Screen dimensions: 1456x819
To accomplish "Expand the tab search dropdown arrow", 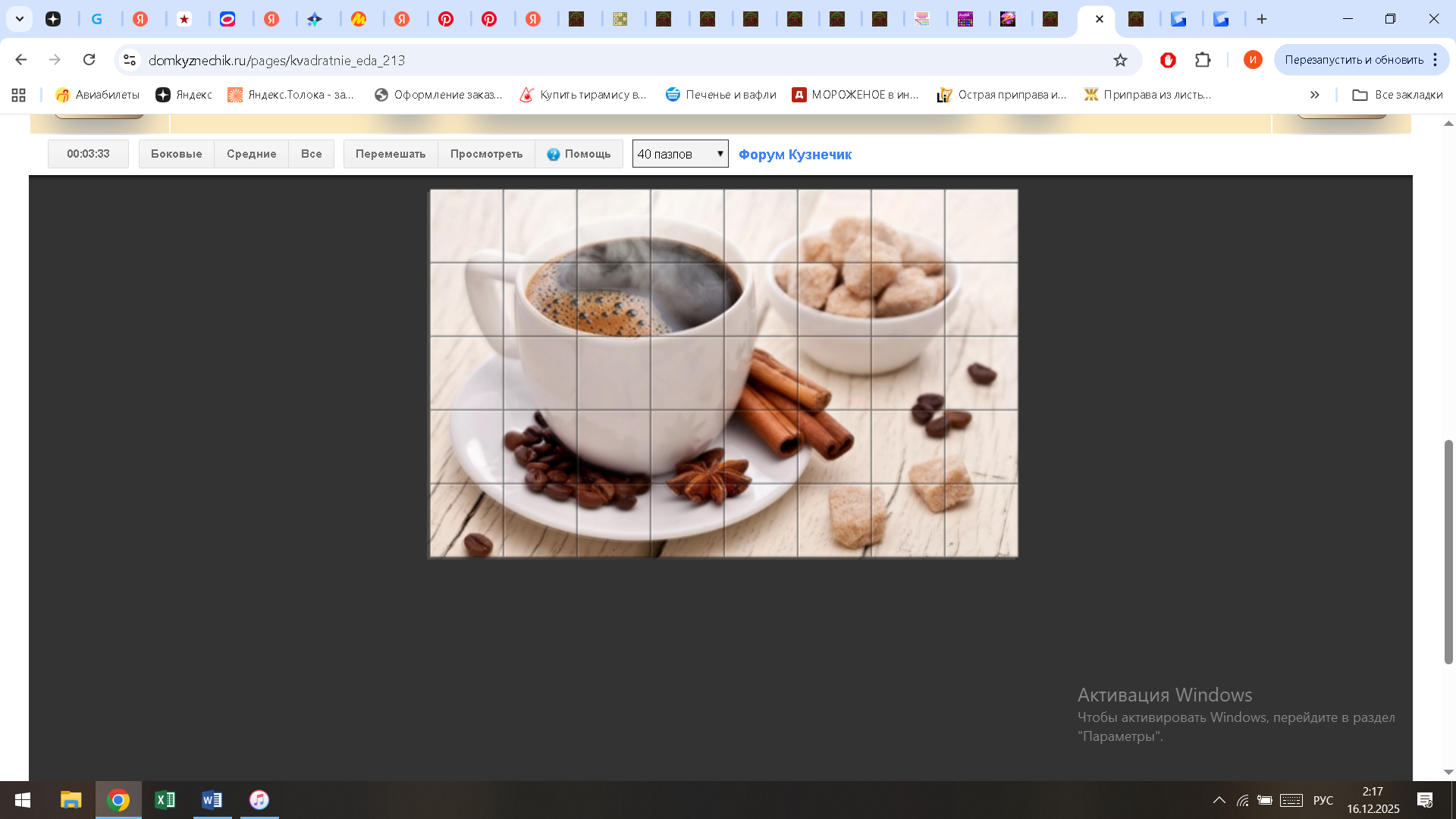I will pos(20,19).
